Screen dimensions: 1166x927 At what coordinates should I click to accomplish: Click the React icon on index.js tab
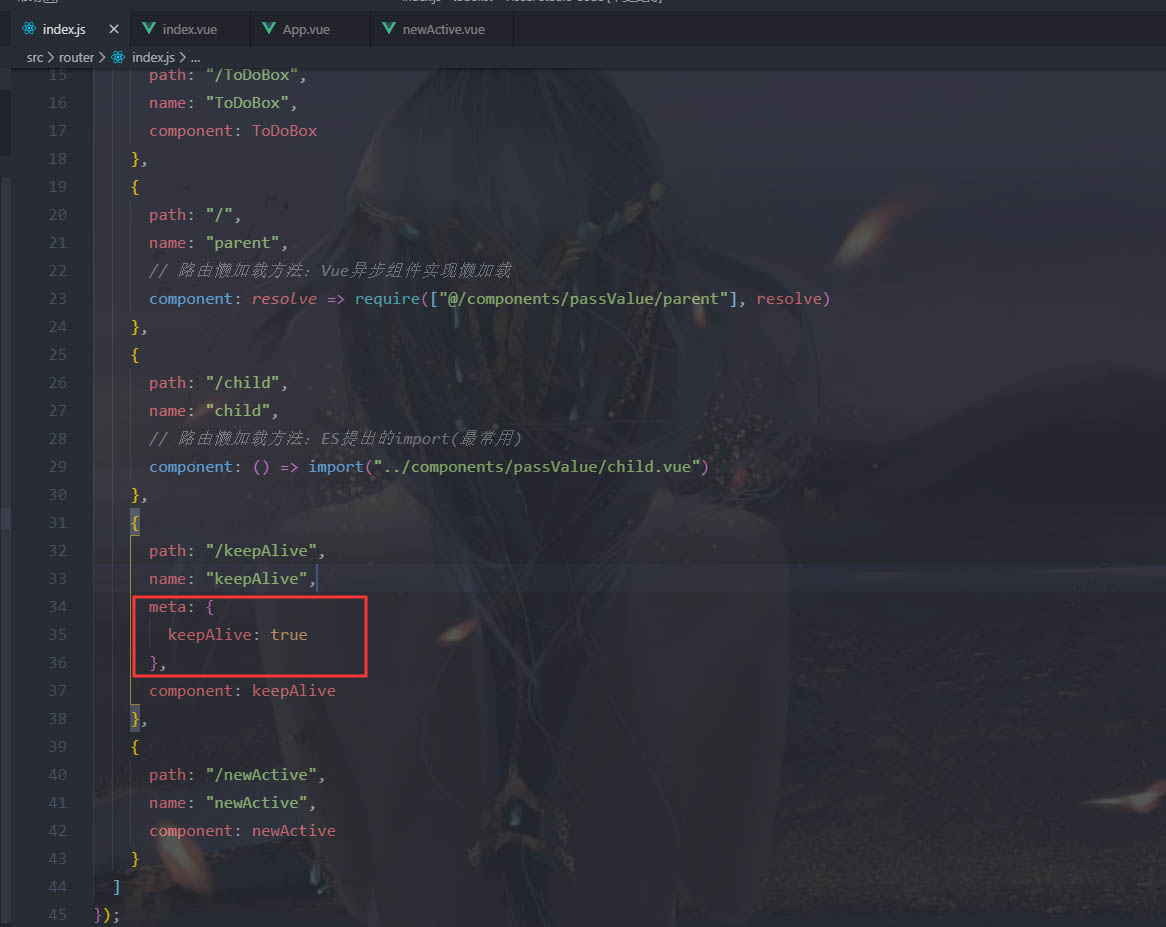[28, 29]
